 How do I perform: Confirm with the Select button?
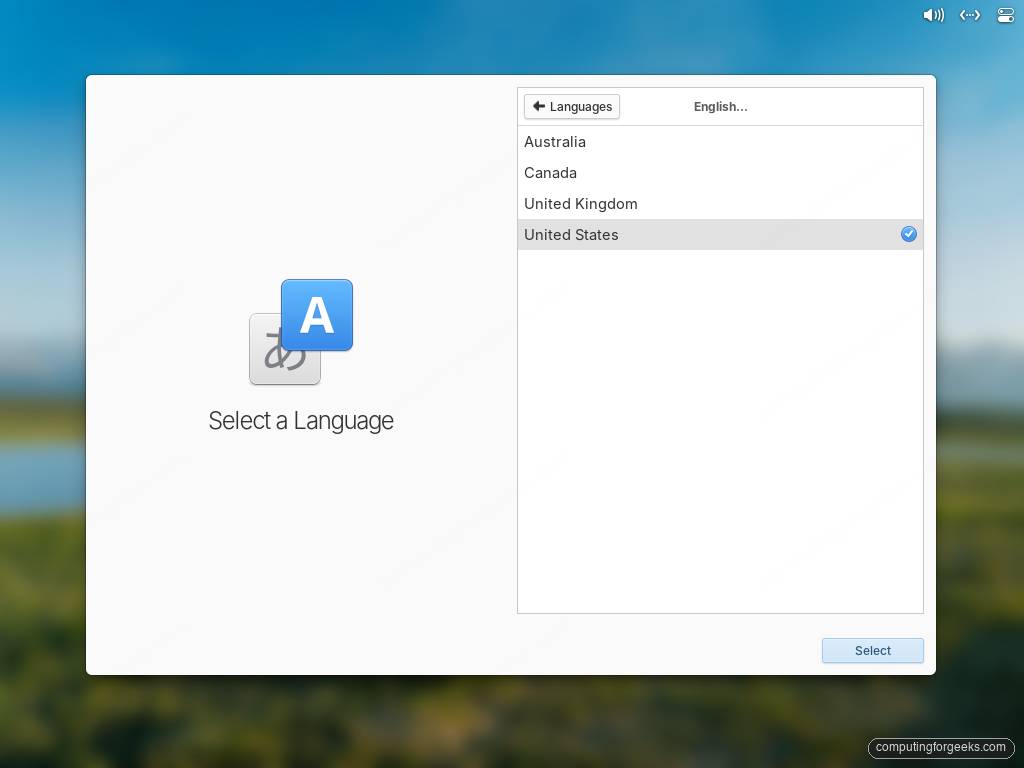[872, 650]
